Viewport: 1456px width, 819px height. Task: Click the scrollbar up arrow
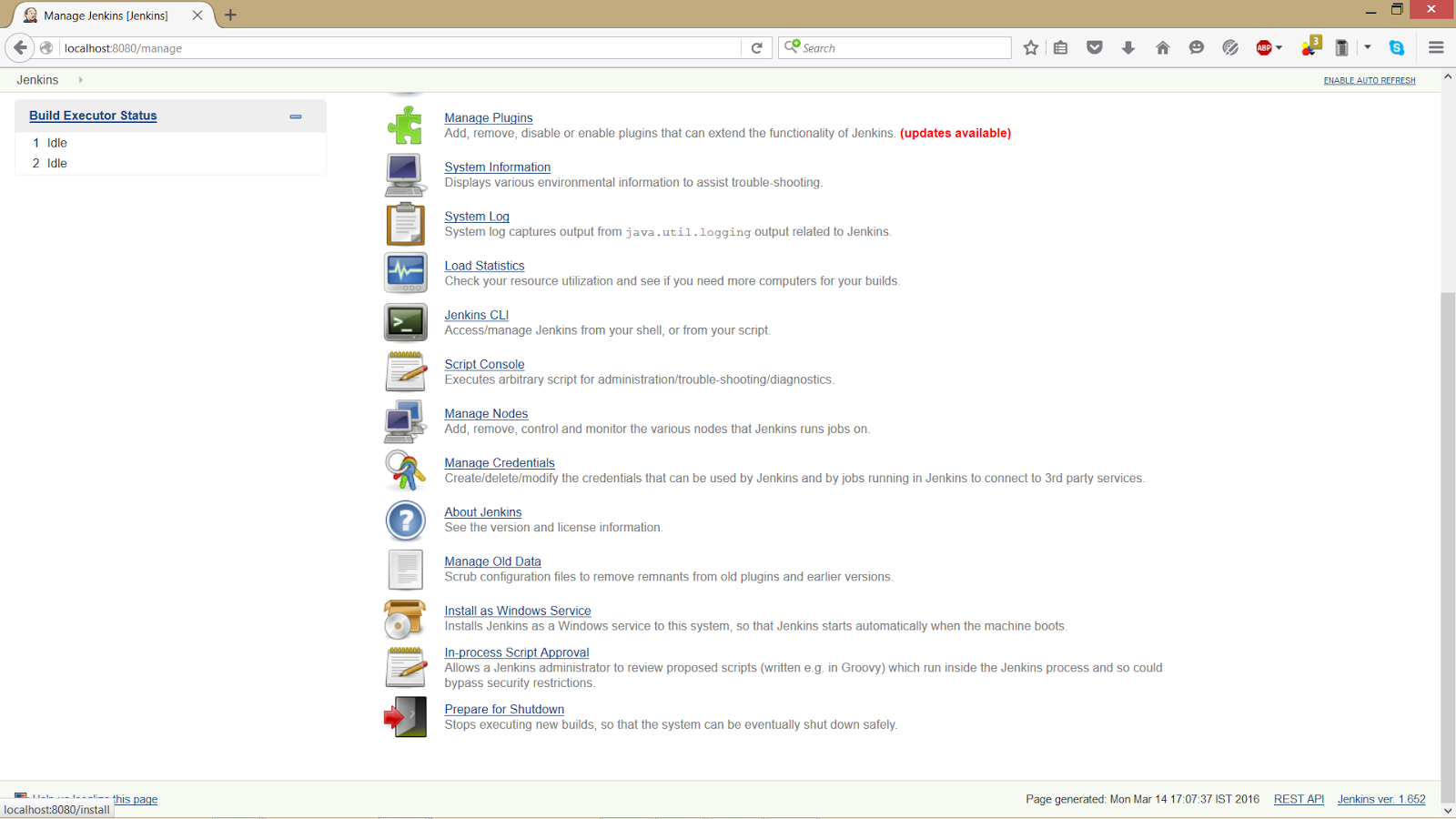coord(1448,77)
